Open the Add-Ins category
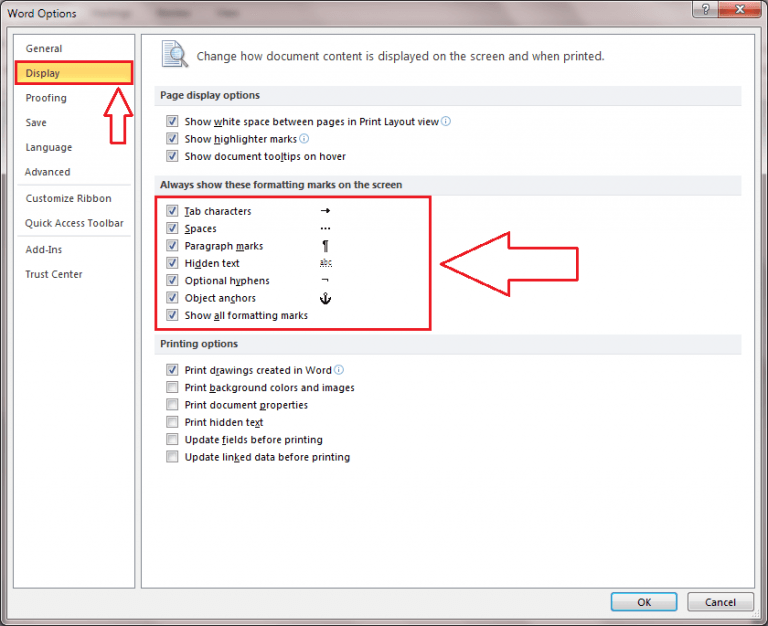The width and height of the screenshot is (768, 626). pyautogui.click(x=74, y=249)
